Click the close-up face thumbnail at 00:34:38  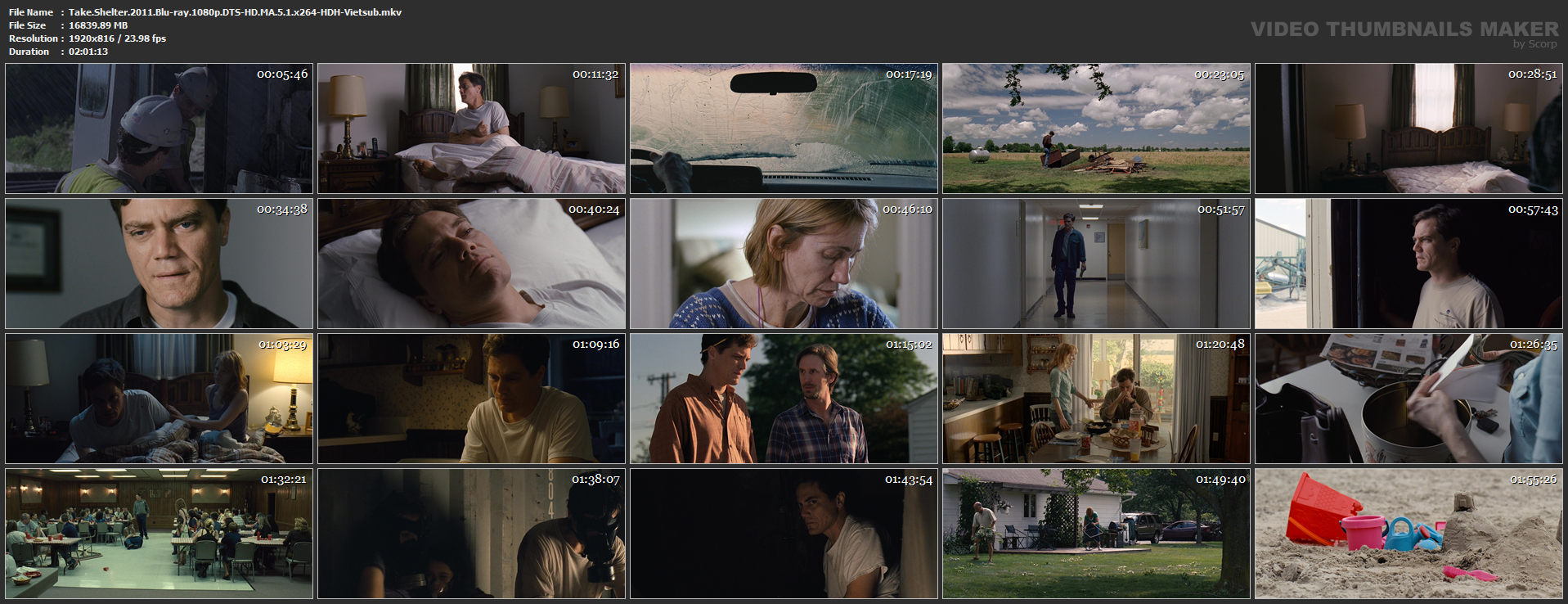point(159,264)
